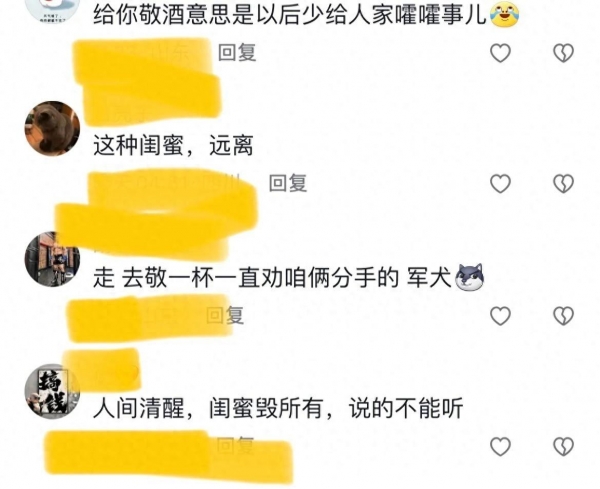Reply to the 人间清醒 comment

click(235, 445)
